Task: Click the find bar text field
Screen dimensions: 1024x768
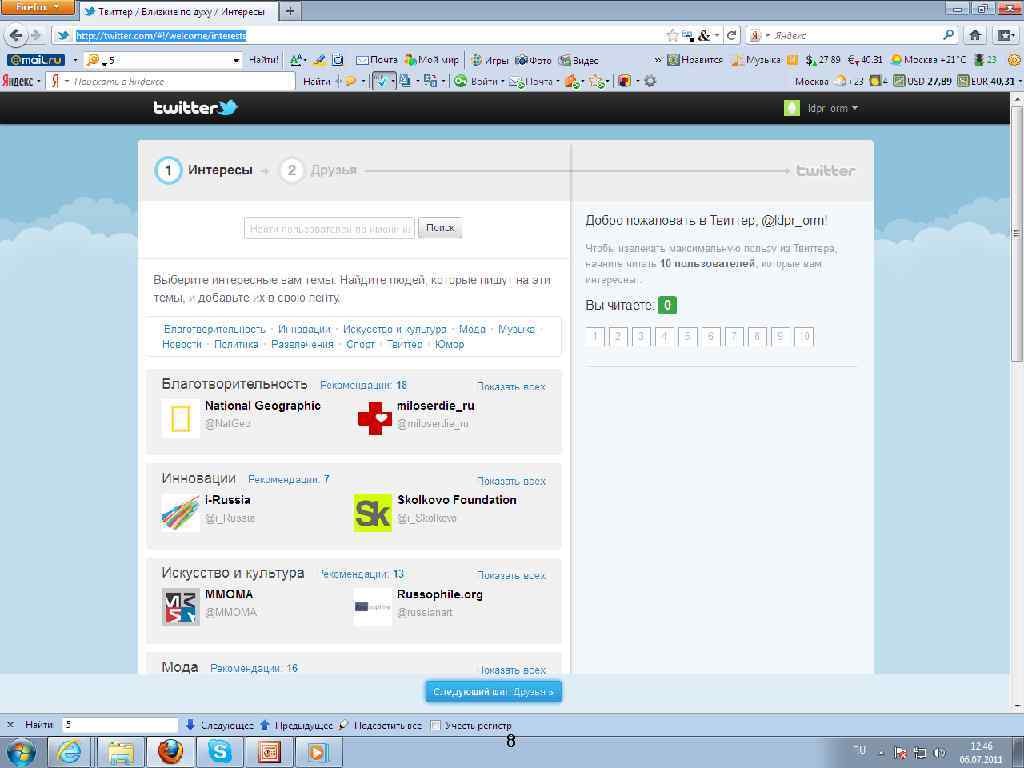Action: [120, 725]
